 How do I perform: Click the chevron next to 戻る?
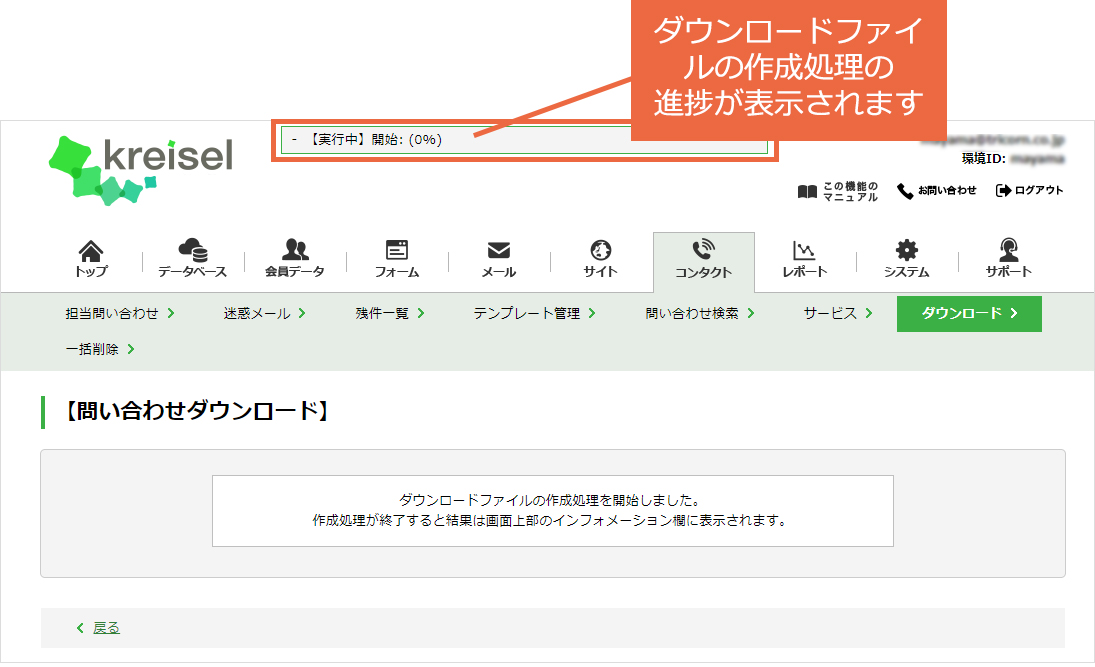[x=80, y=628]
